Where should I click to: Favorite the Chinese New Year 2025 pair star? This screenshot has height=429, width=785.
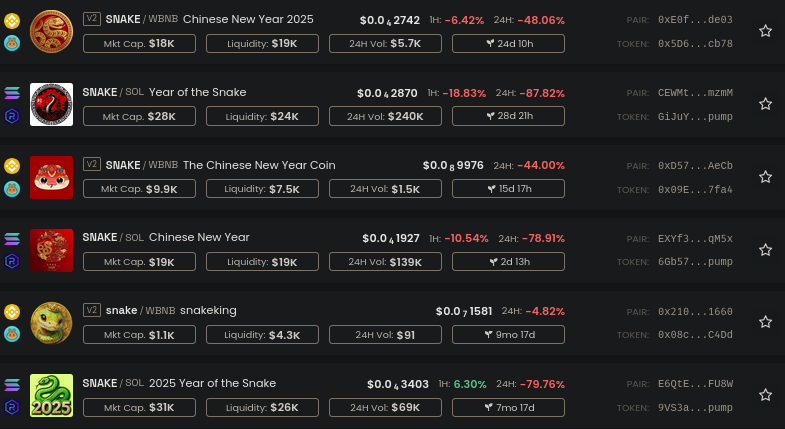click(765, 31)
